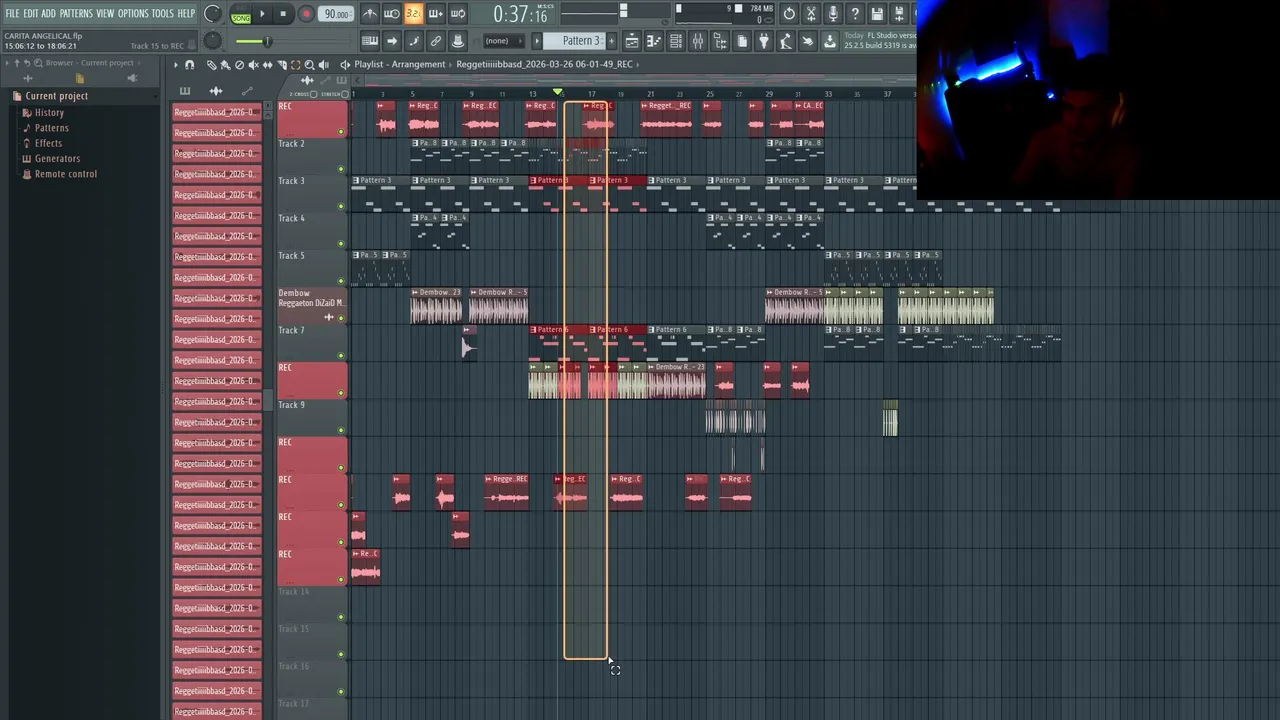Mute Track 3 via its green LED
Screen dimensions: 1280x720
(341, 206)
